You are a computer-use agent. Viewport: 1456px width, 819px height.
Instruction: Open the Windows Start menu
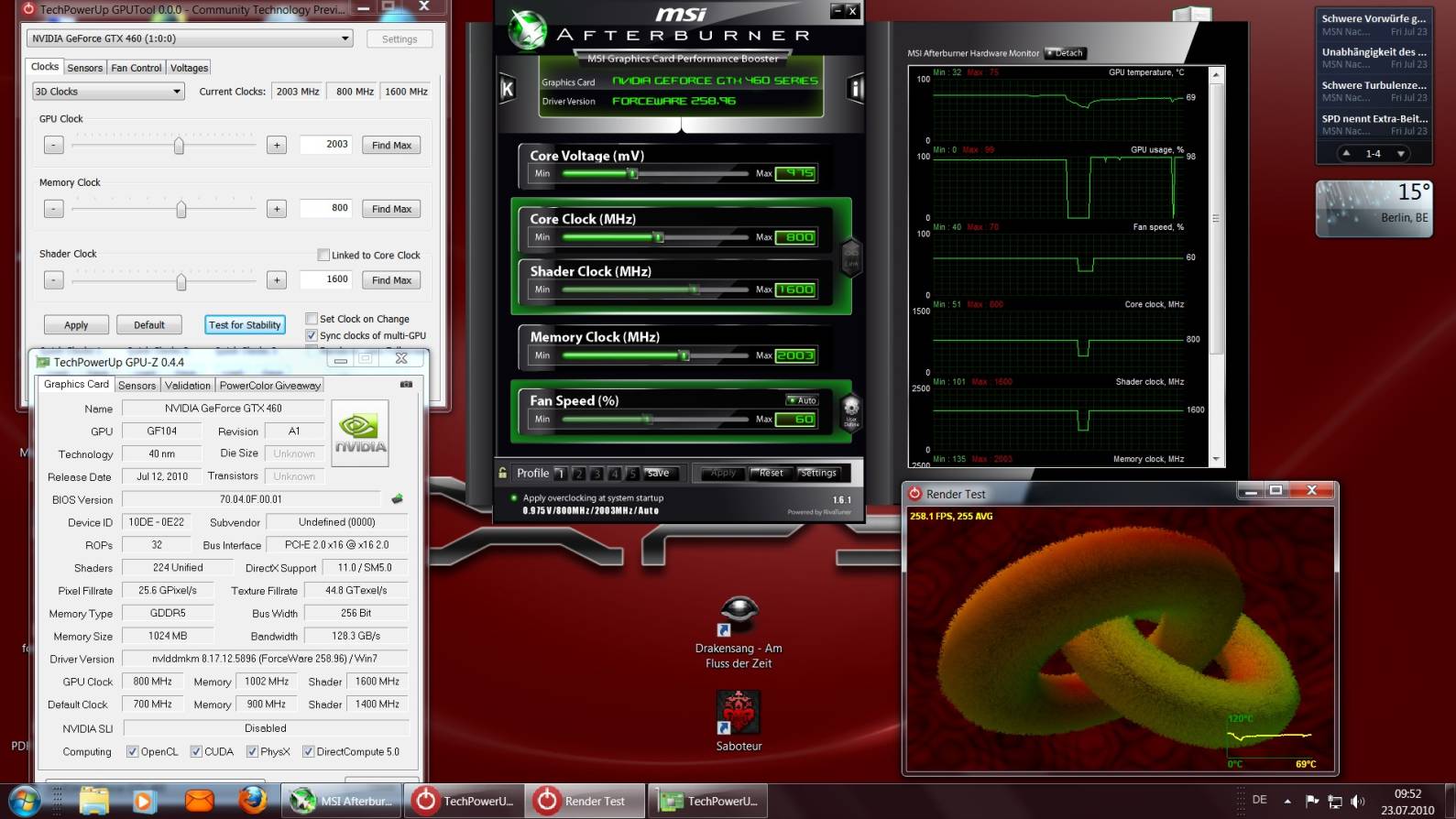[24, 802]
